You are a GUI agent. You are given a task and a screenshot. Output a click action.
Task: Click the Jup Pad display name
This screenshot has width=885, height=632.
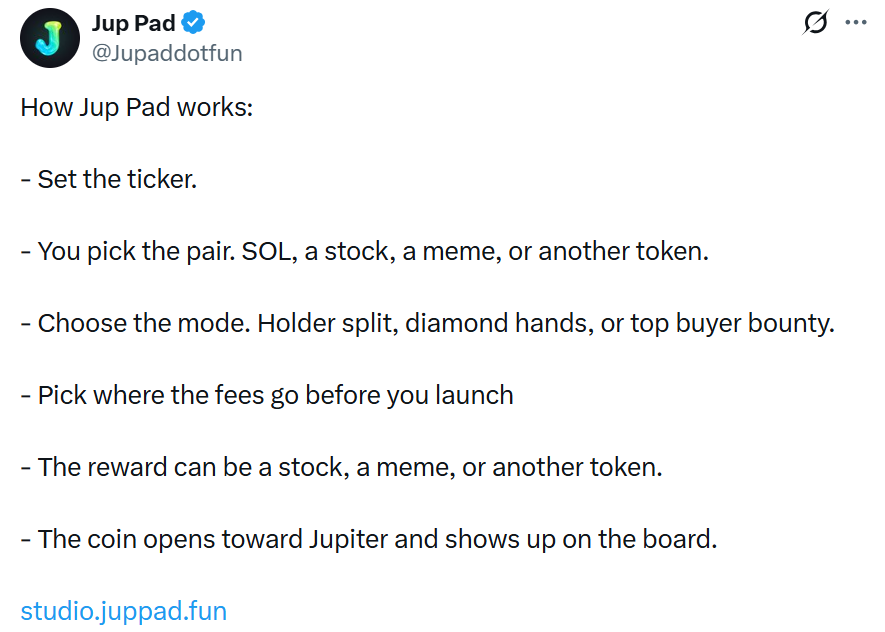tap(134, 23)
